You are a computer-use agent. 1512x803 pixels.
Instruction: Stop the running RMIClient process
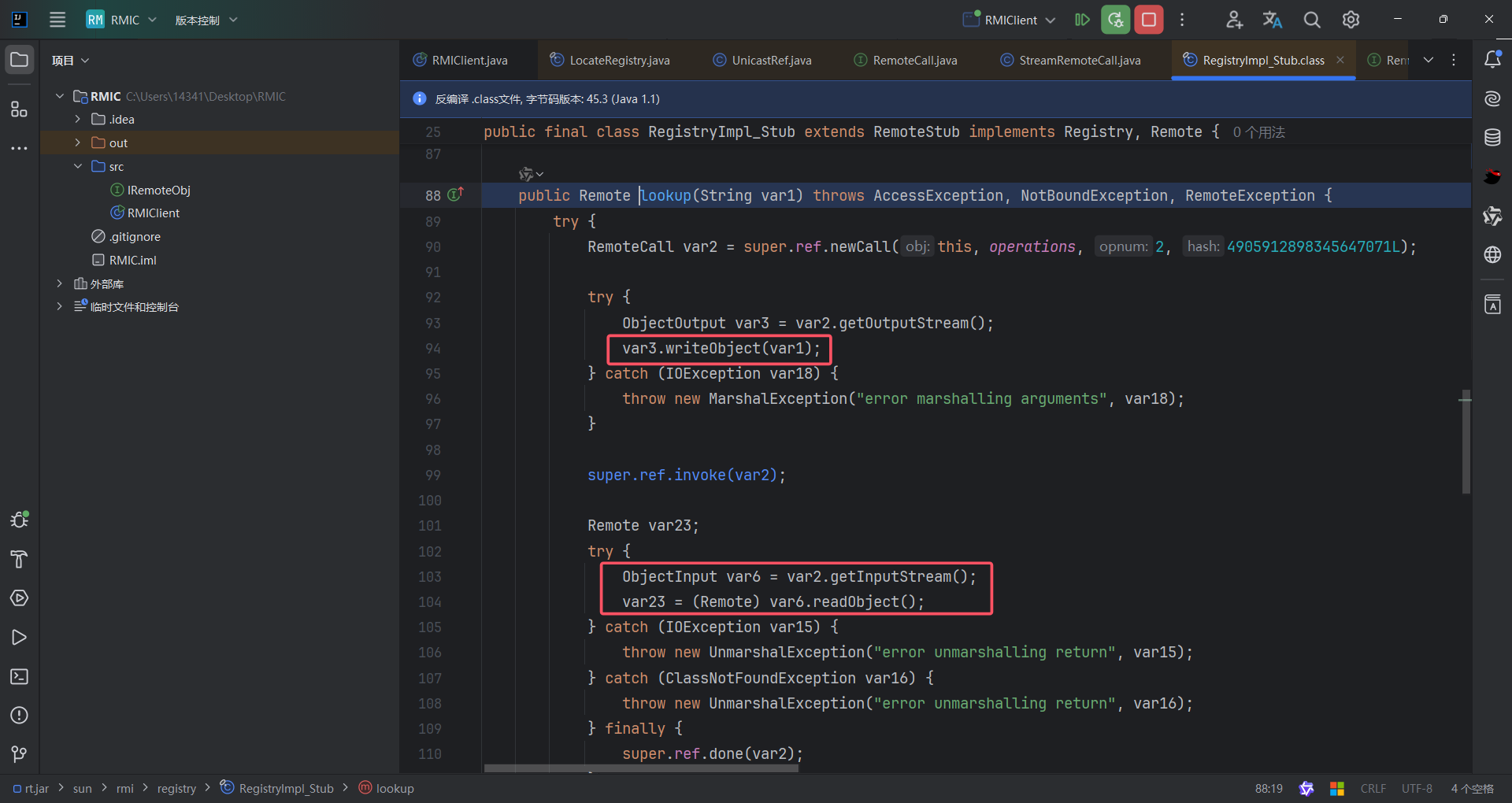1149,20
